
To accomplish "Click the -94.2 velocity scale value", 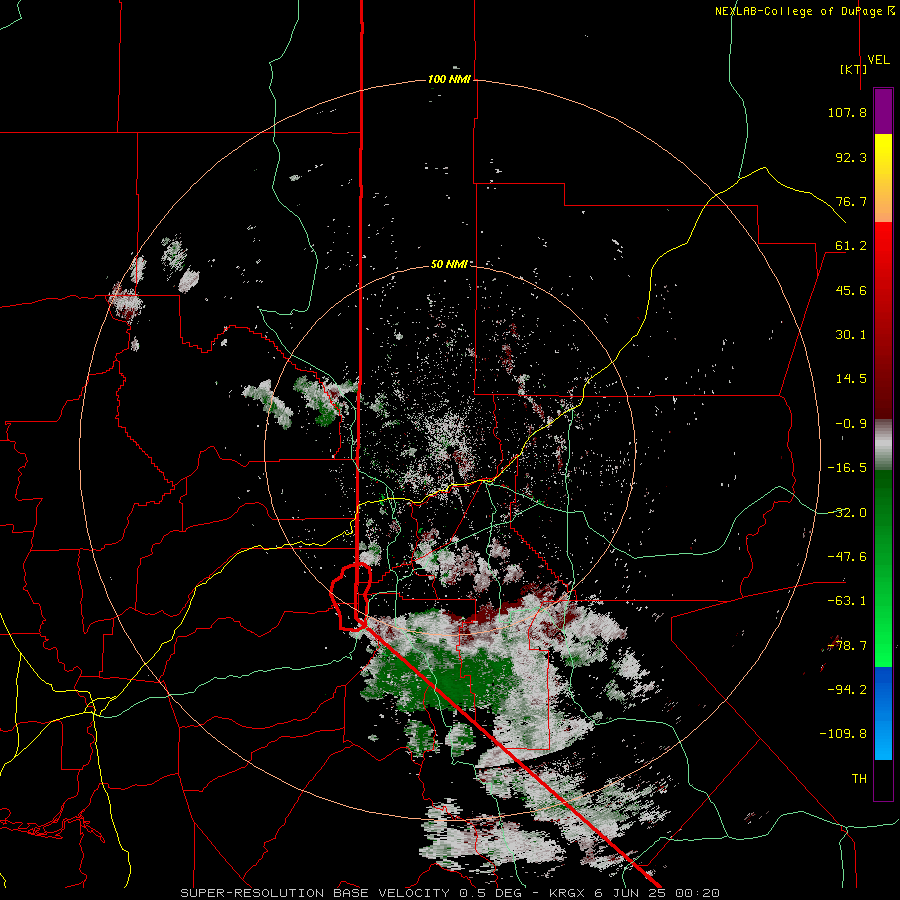I will point(847,689).
